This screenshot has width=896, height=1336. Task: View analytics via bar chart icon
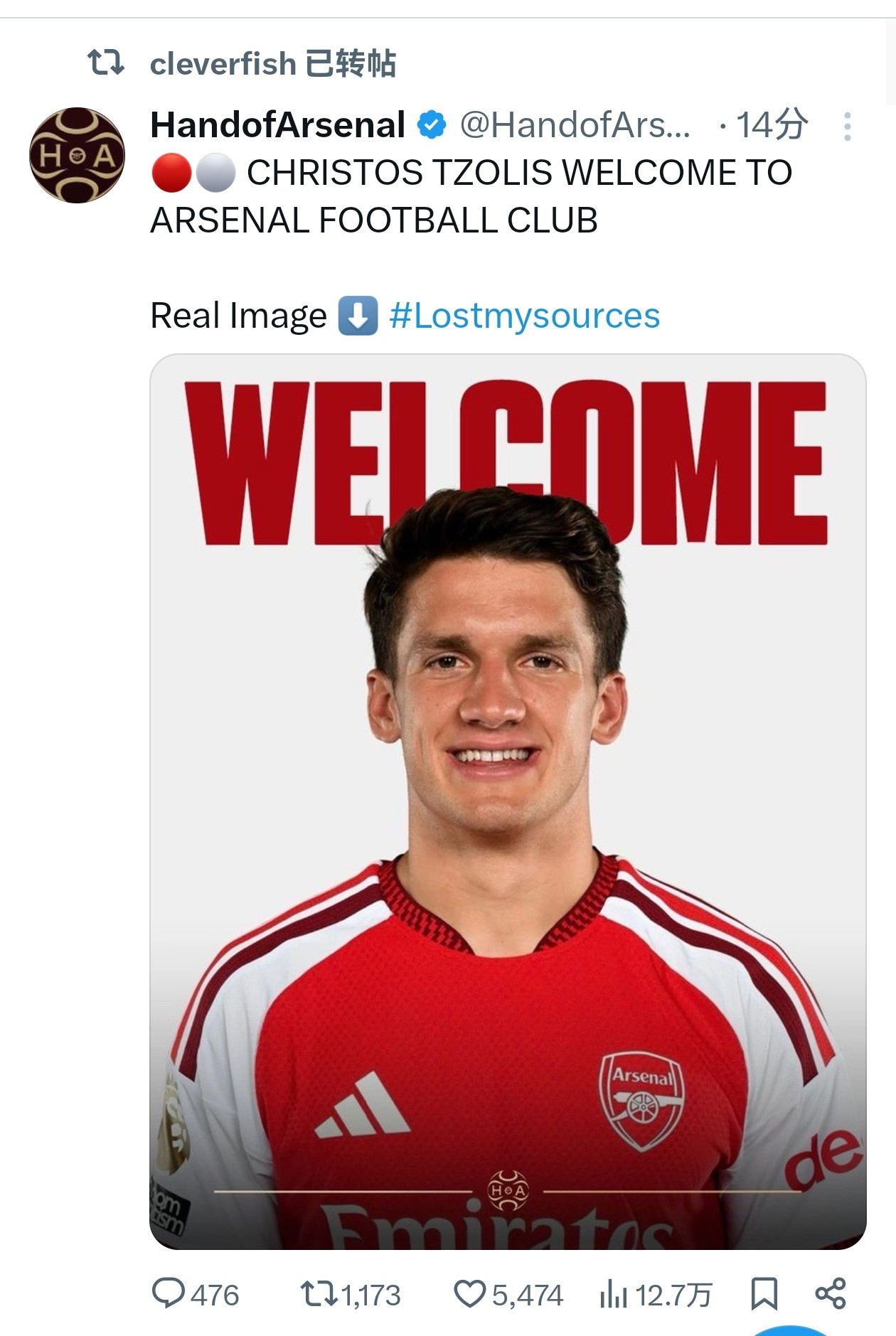[613, 1293]
